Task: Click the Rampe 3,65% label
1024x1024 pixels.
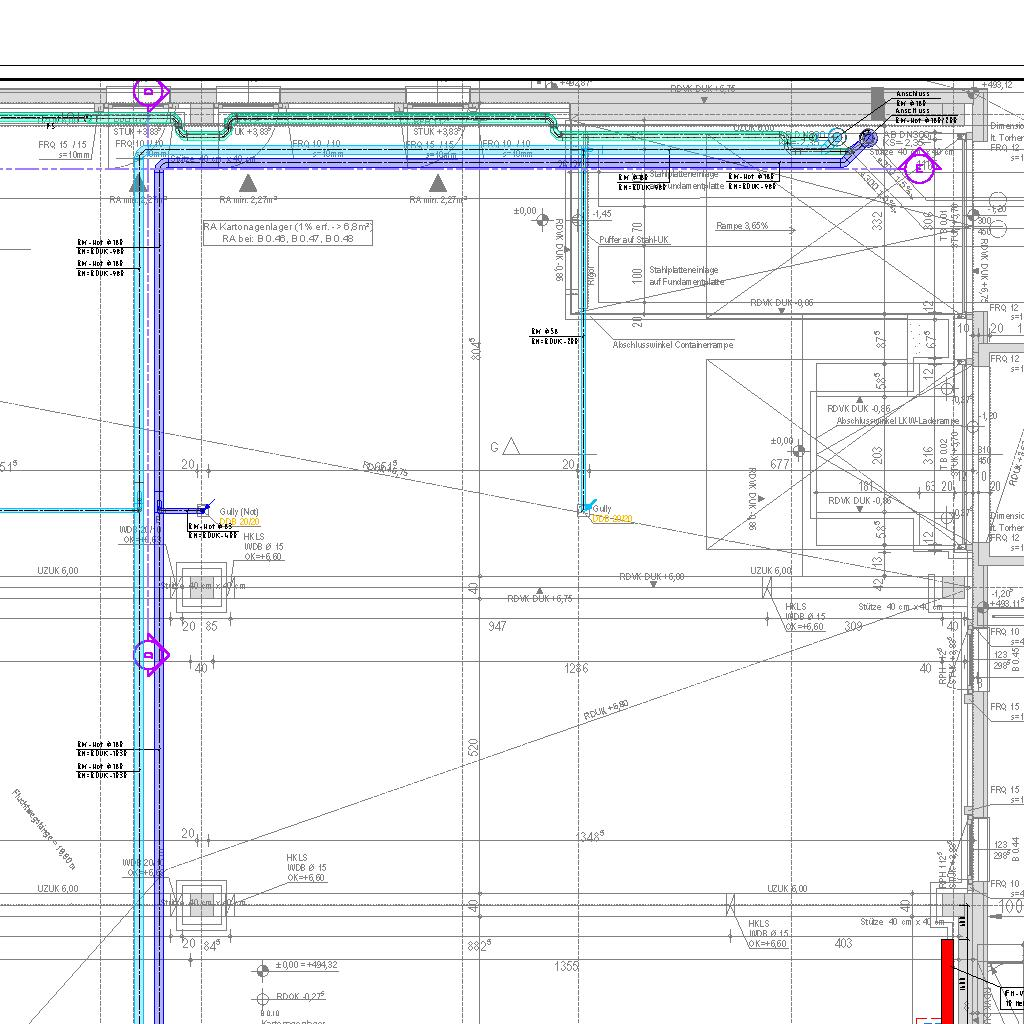Action: 742,226
